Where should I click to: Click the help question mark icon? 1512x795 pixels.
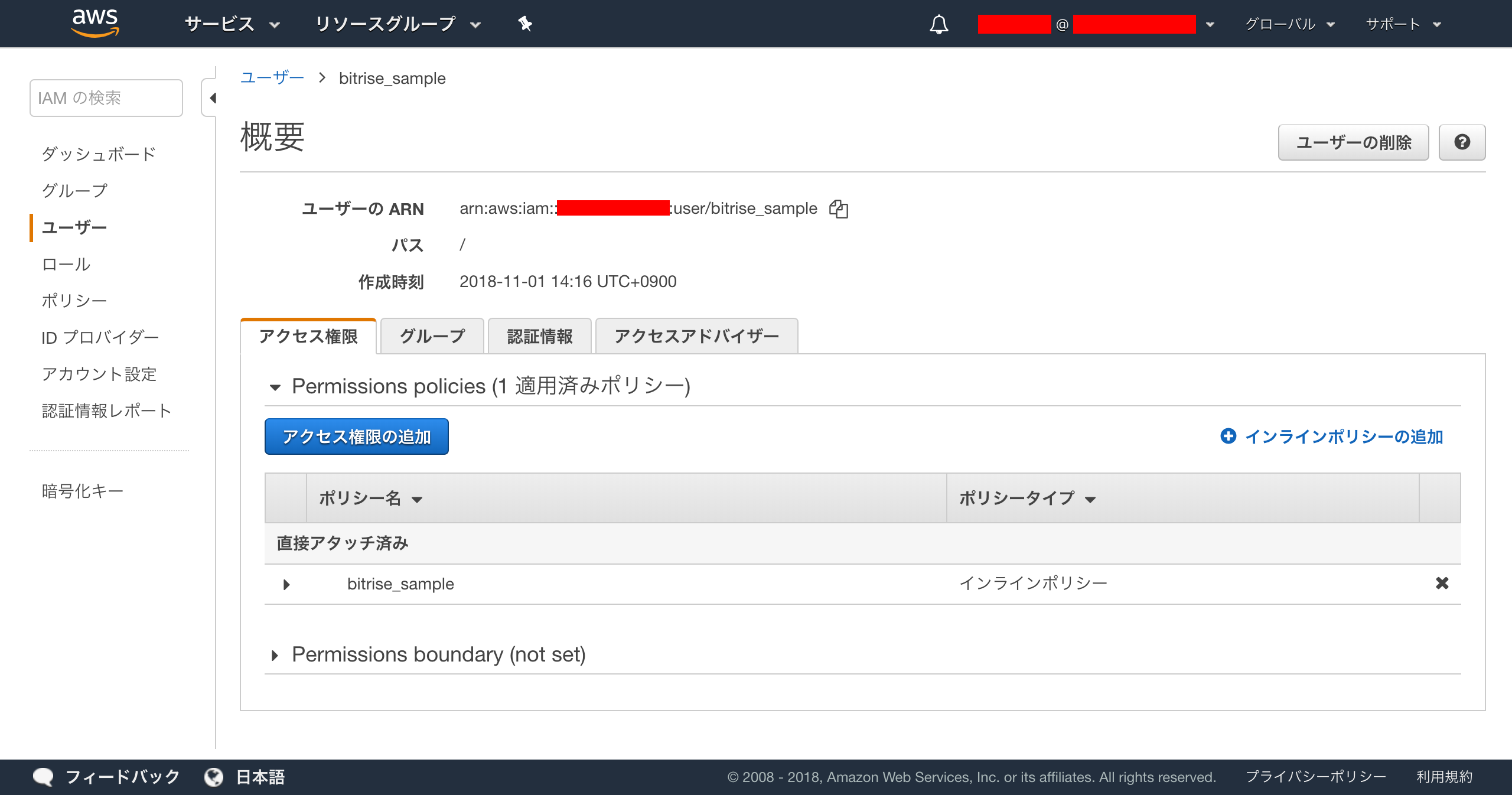[1462, 142]
